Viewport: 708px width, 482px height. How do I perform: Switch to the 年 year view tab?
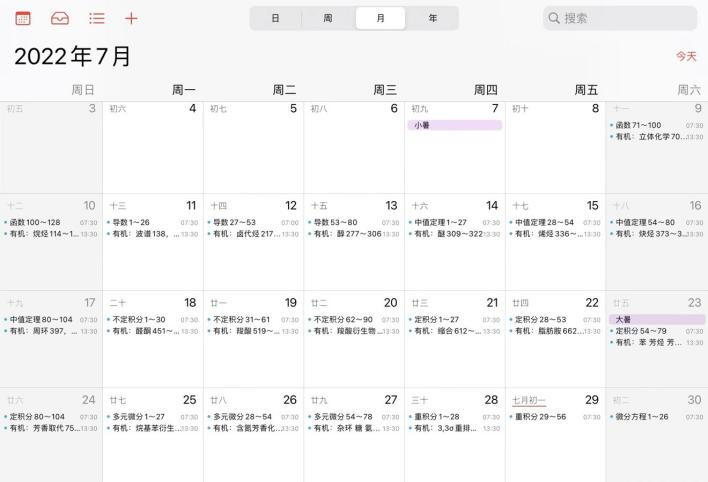tap(432, 18)
